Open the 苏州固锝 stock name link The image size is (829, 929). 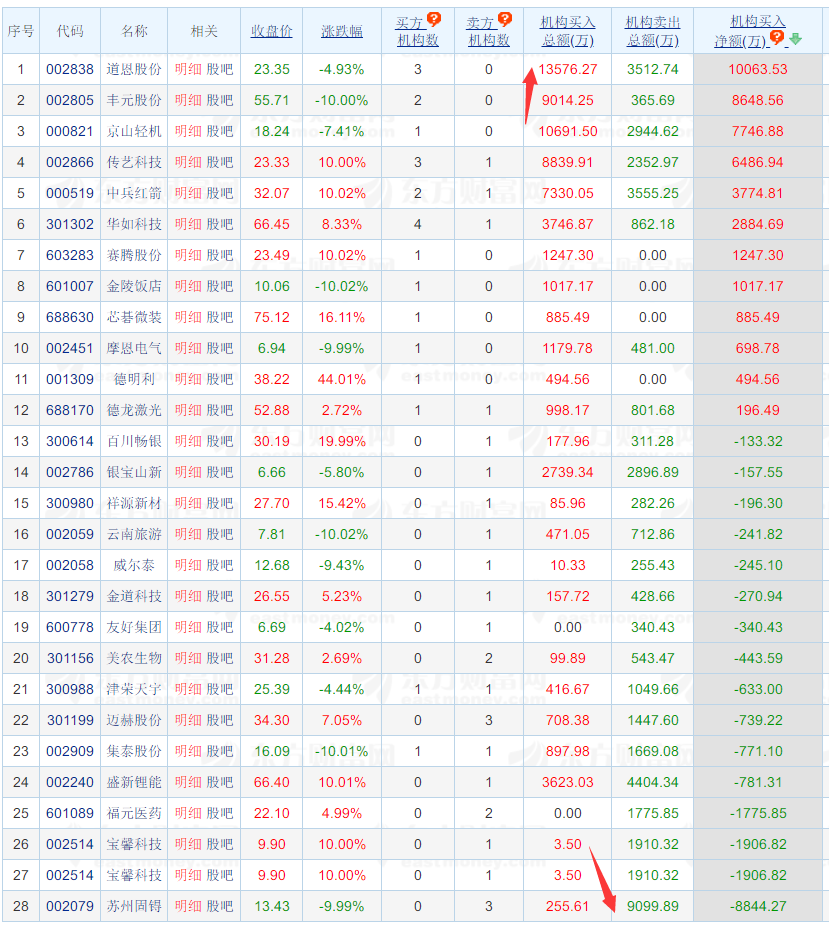coord(134,906)
